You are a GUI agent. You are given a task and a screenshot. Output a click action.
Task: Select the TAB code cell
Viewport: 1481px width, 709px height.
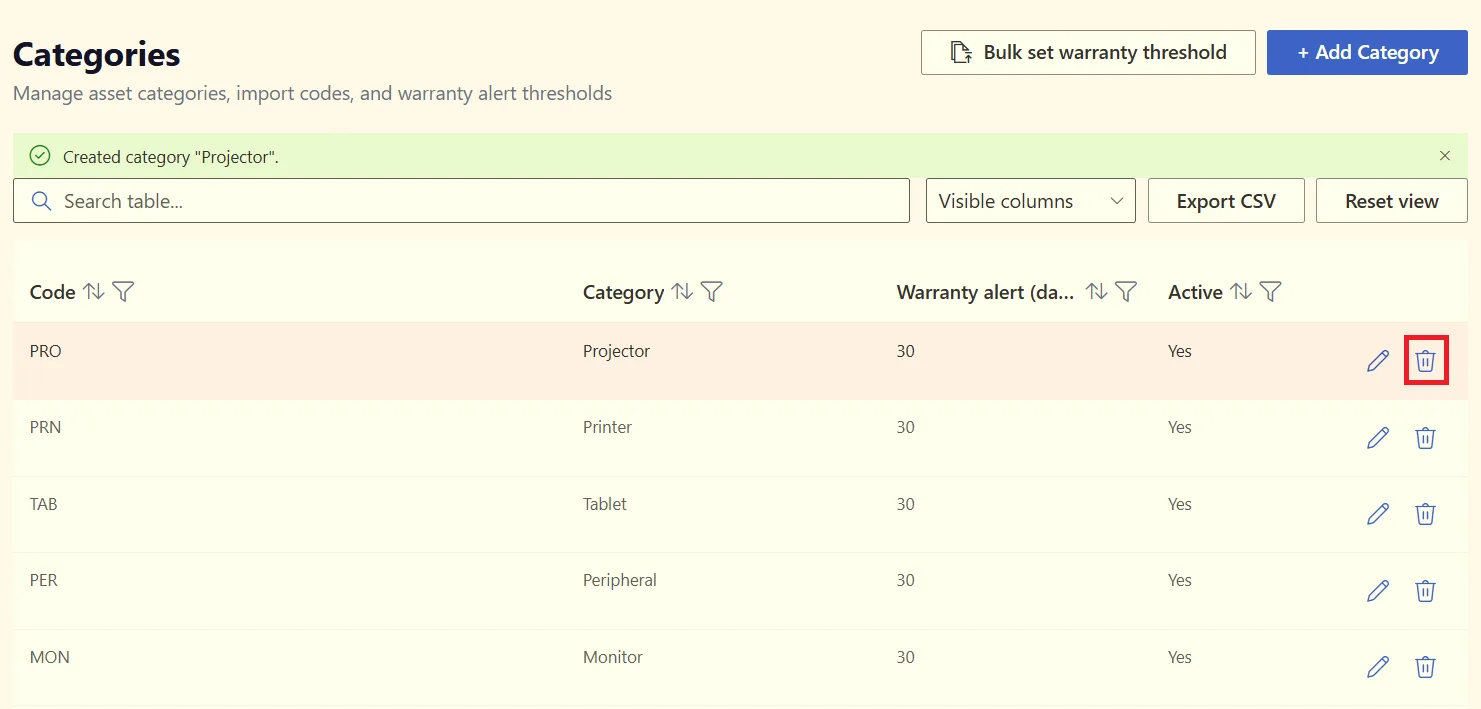pyautogui.click(x=44, y=504)
